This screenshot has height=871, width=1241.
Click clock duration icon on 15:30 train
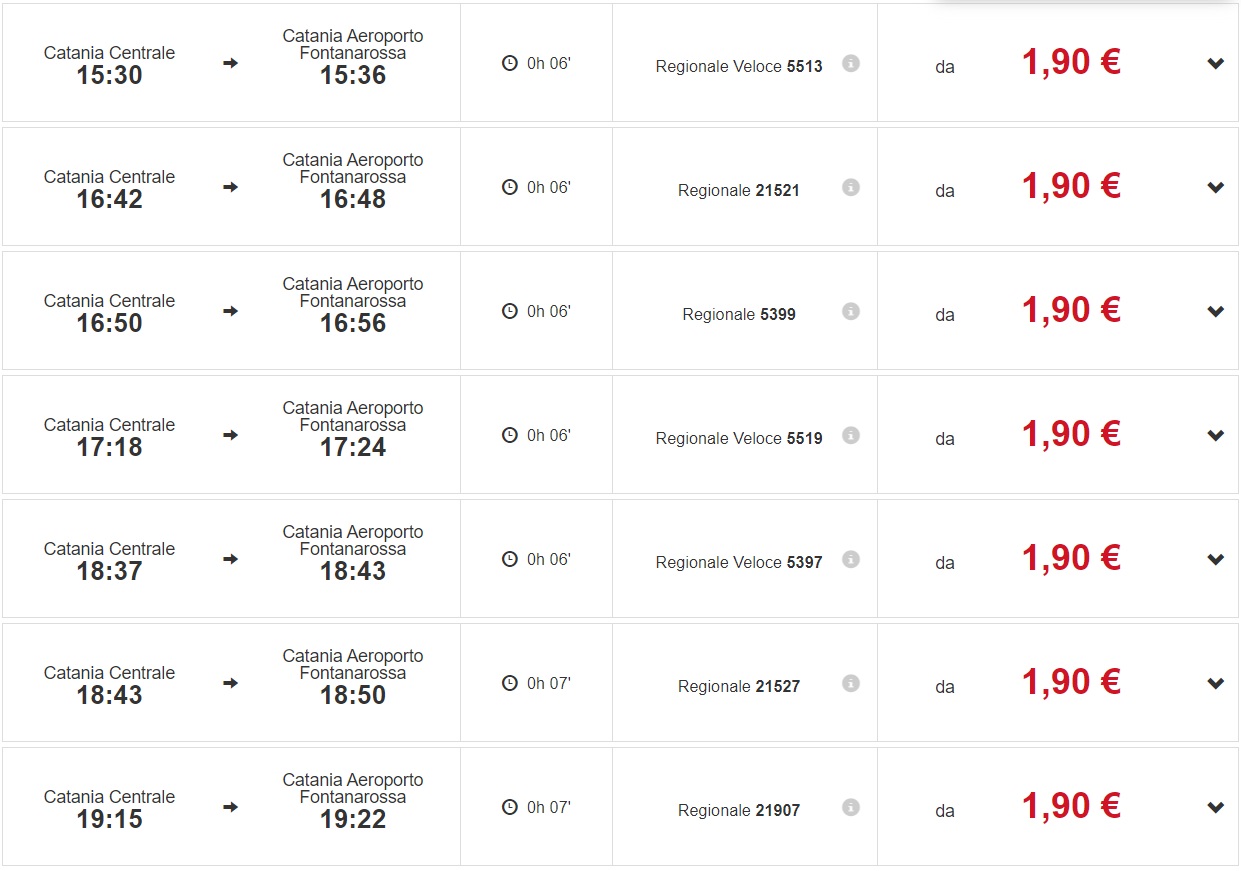(510, 63)
